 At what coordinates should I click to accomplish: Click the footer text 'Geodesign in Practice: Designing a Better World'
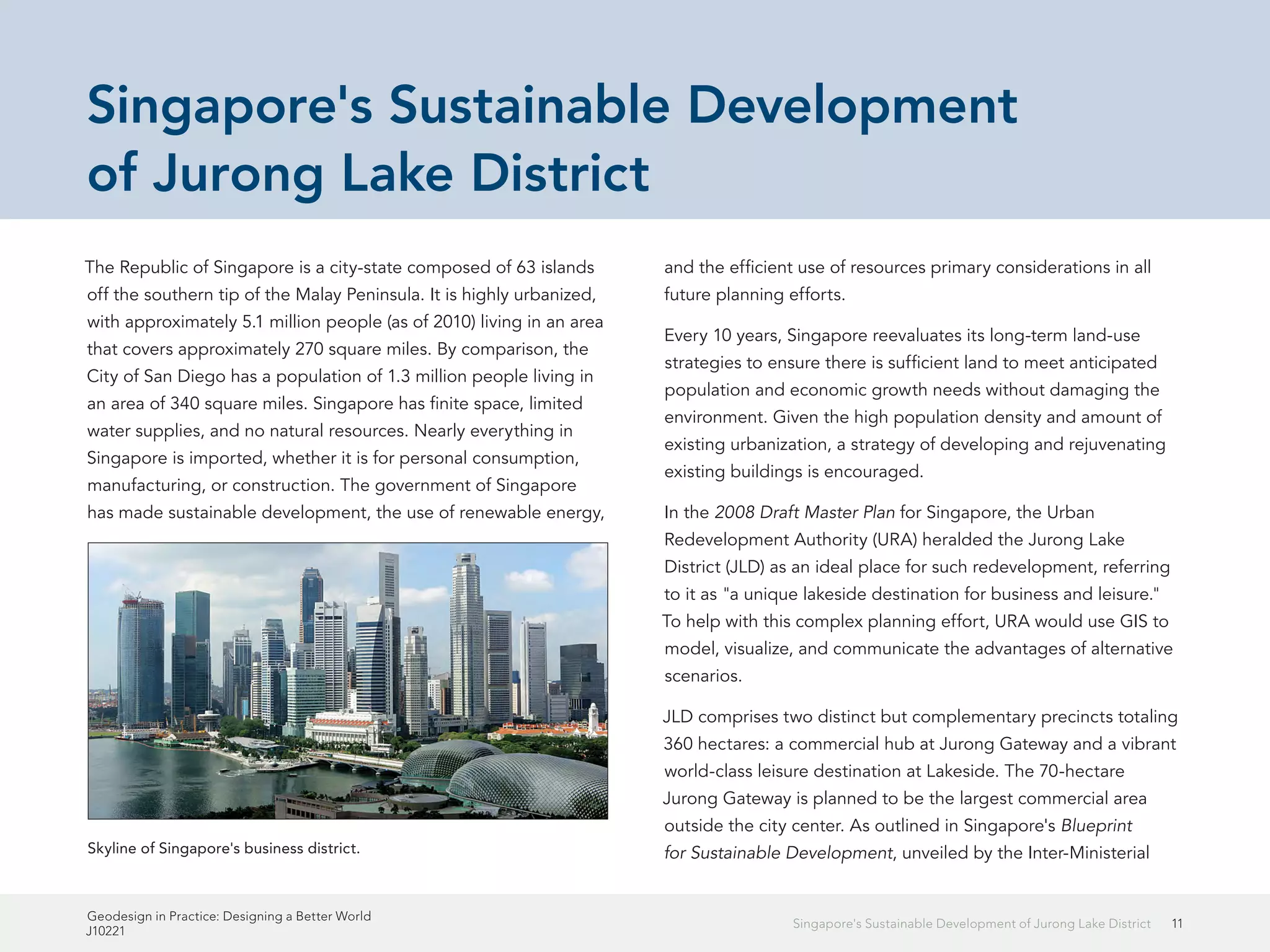coord(229,916)
